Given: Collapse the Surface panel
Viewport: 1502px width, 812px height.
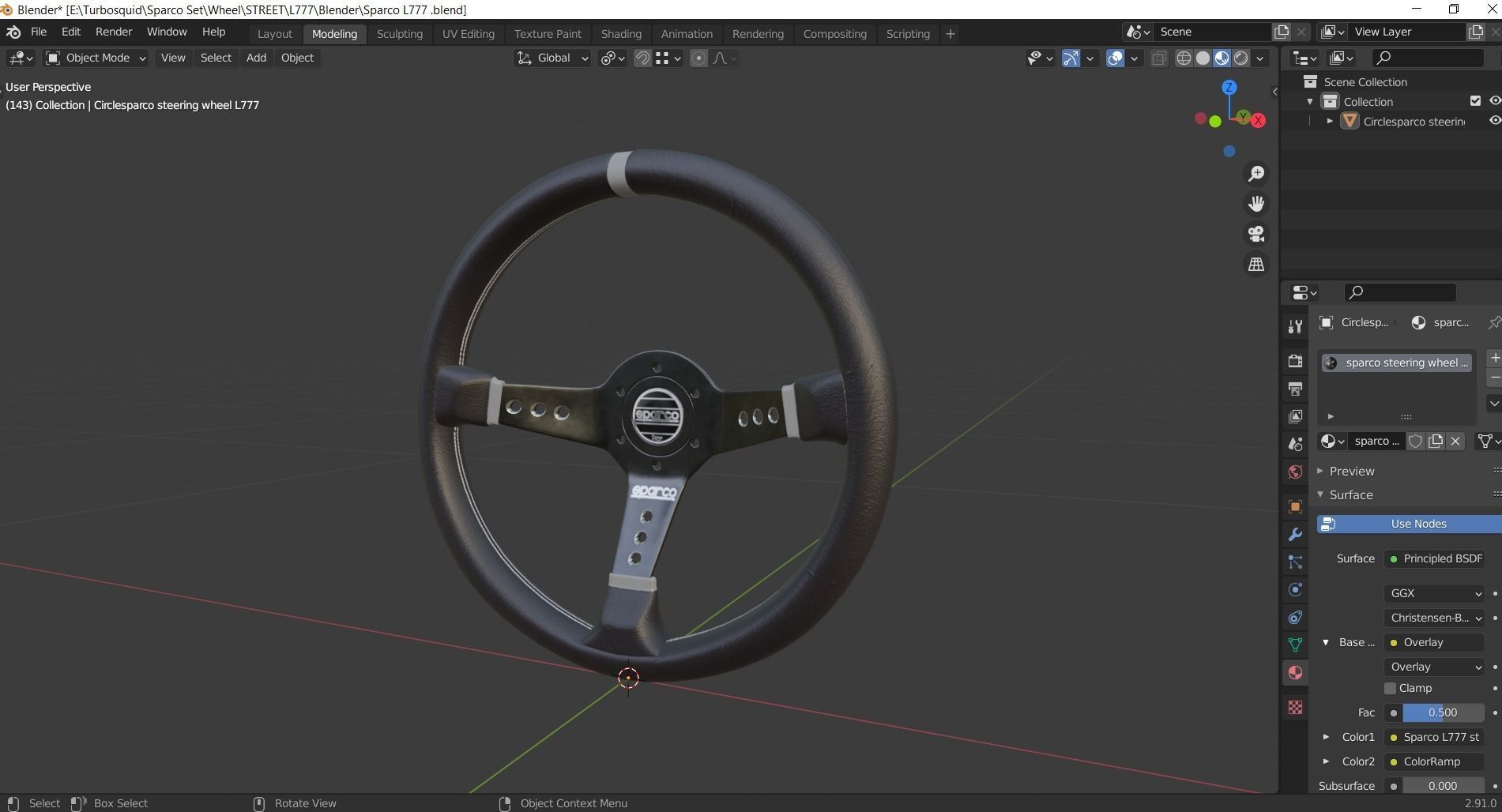Looking at the screenshot, I should tap(1320, 494).
